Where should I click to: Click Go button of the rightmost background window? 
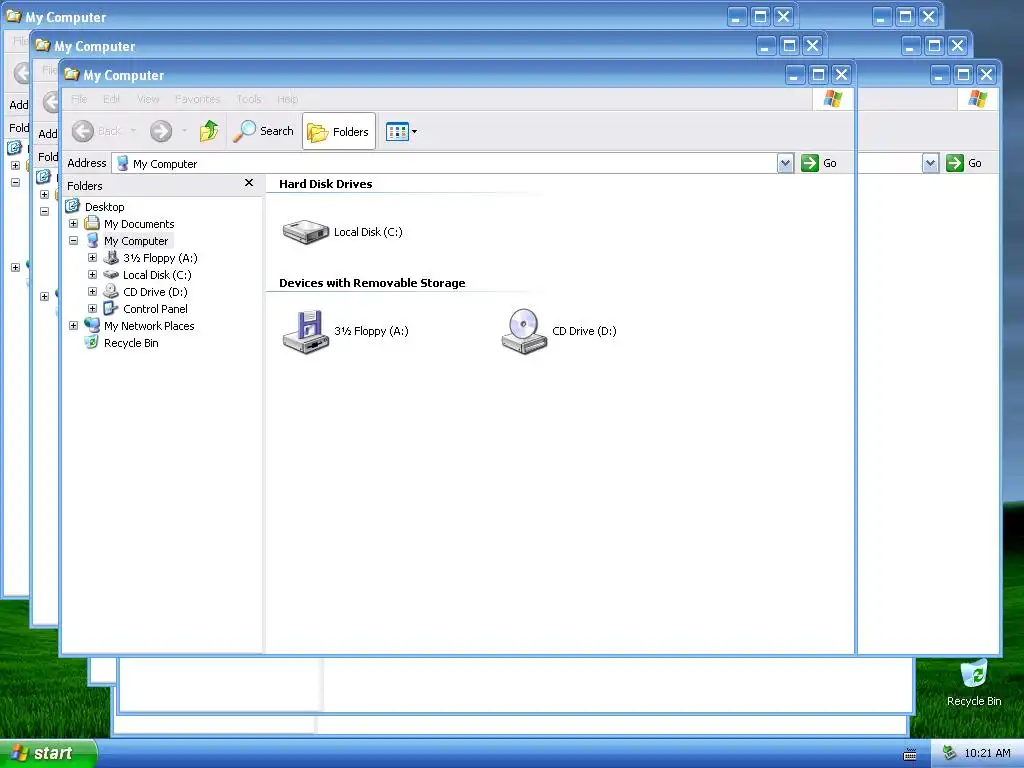[x=964, y=163]
